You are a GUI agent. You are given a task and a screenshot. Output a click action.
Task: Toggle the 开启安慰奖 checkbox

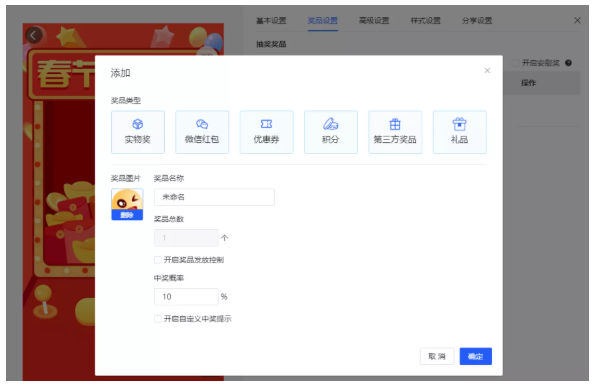(515, 63)
